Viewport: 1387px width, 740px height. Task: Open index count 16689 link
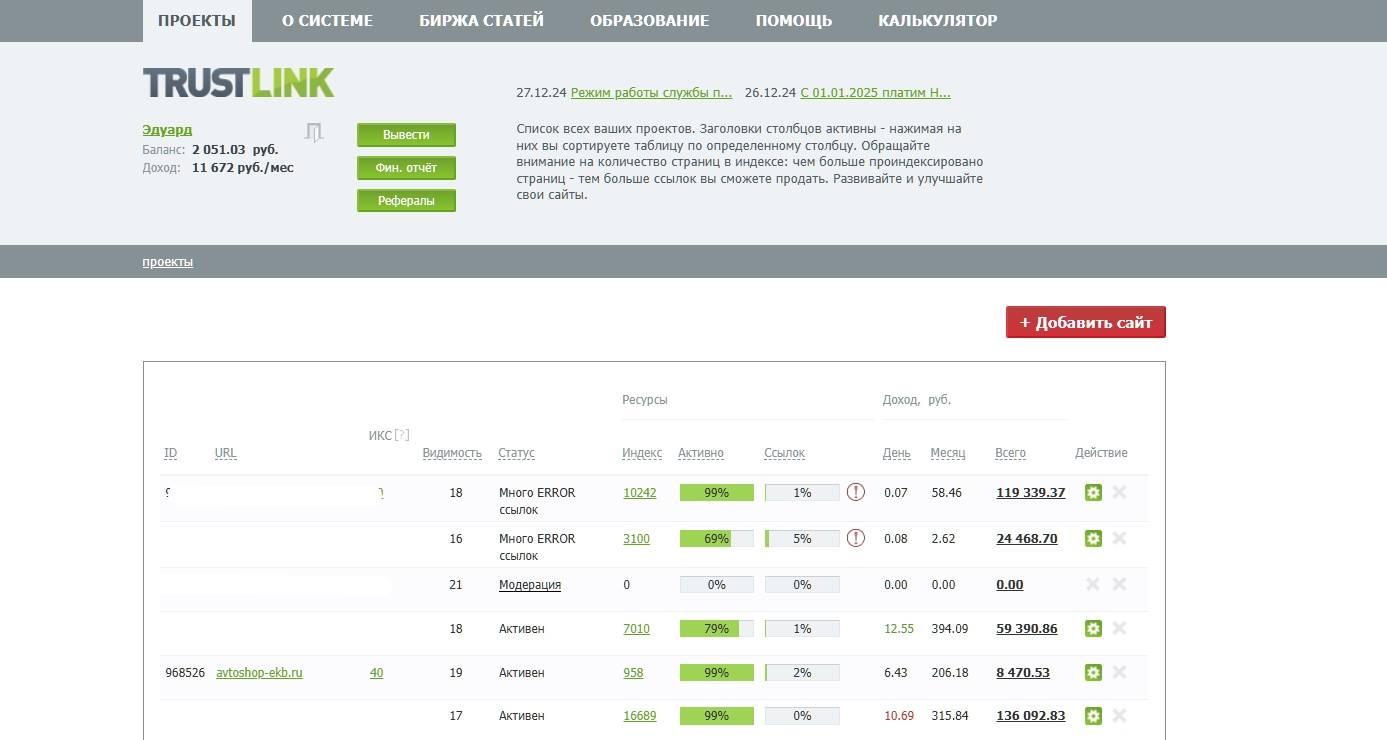pos(640,716)
